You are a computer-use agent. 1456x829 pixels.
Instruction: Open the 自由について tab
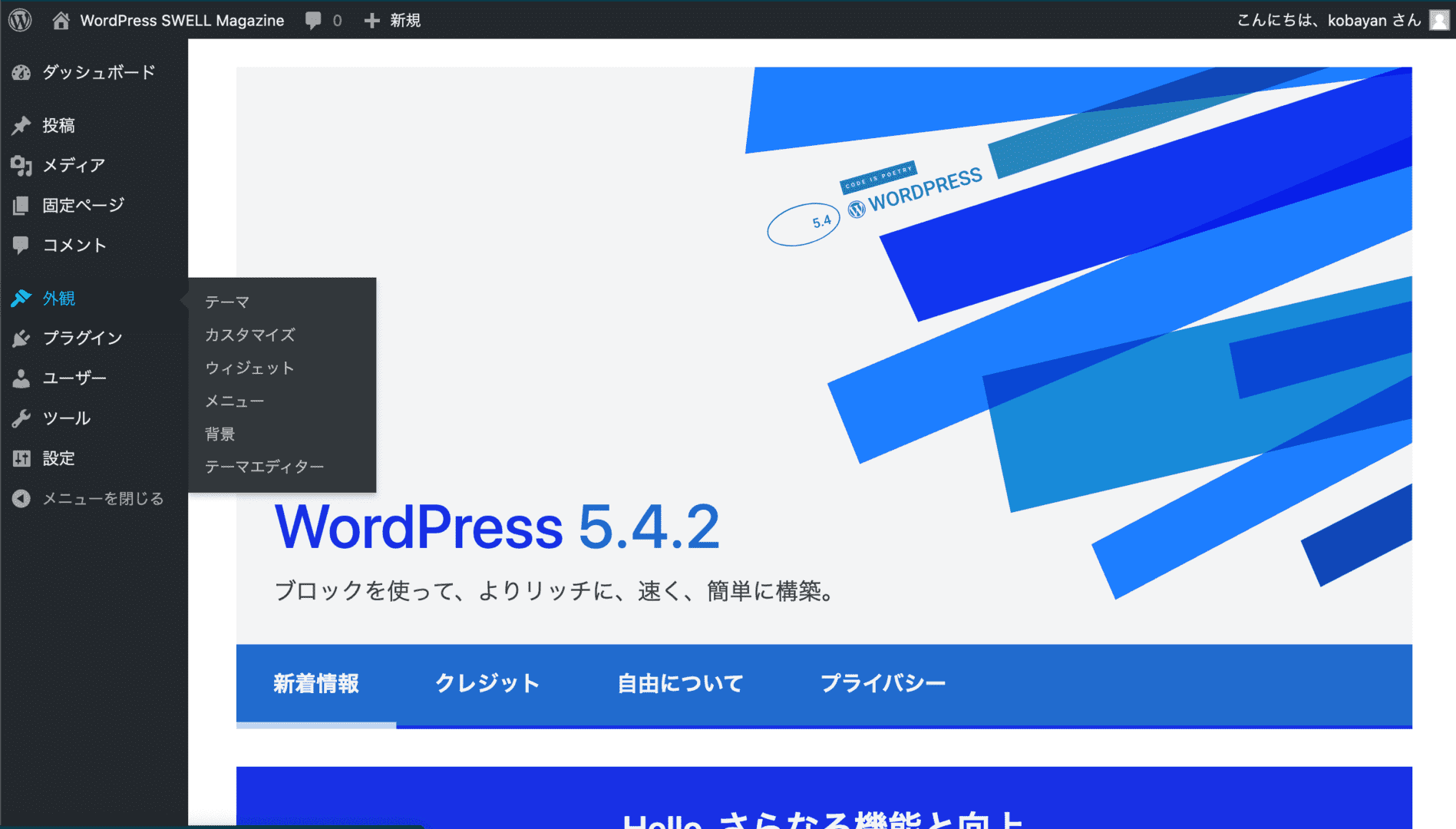pyautogui.click(x=680, y=683)
